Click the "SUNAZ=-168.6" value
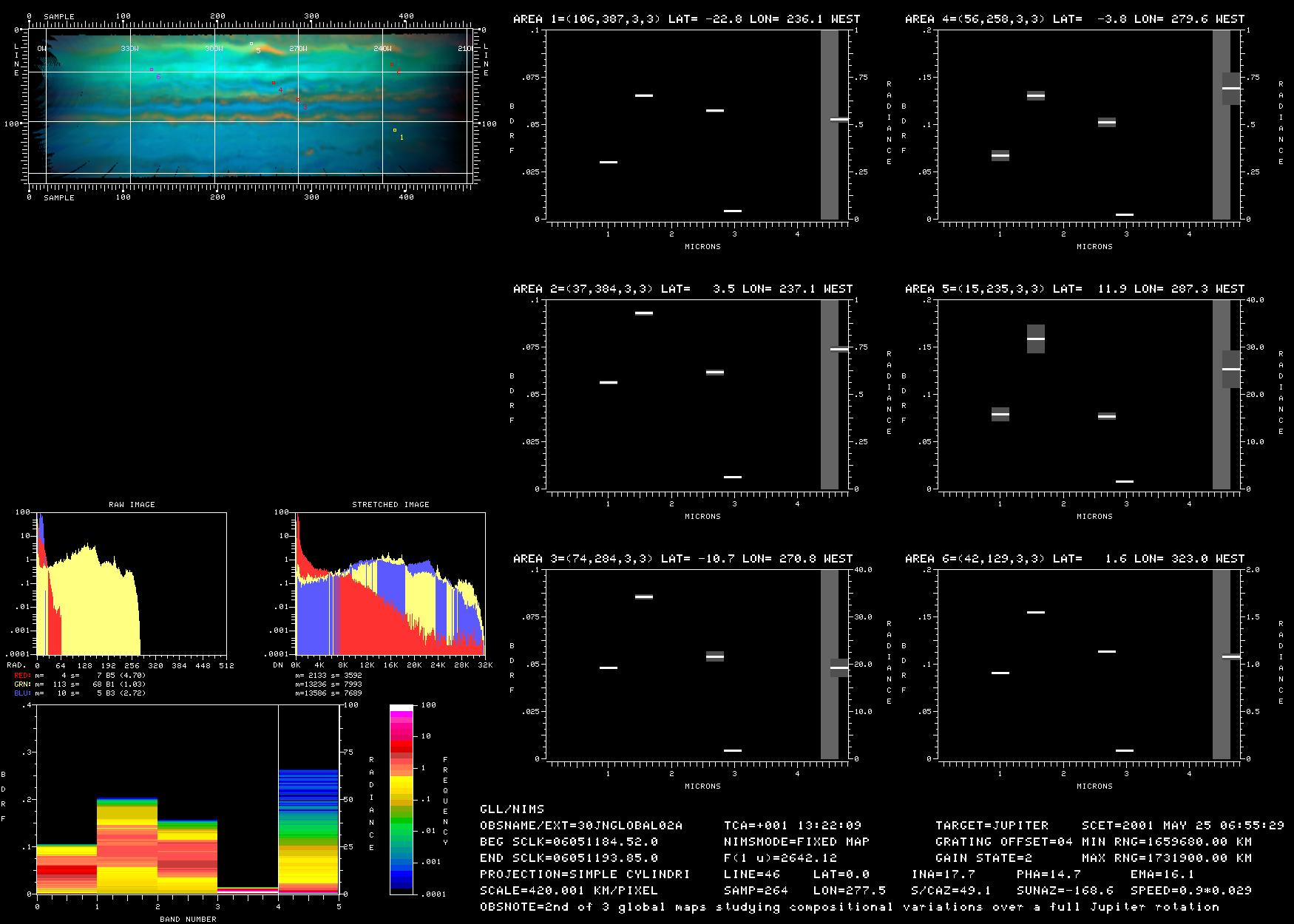Viewport: 1294px width, 924px height. point(1065,891)
